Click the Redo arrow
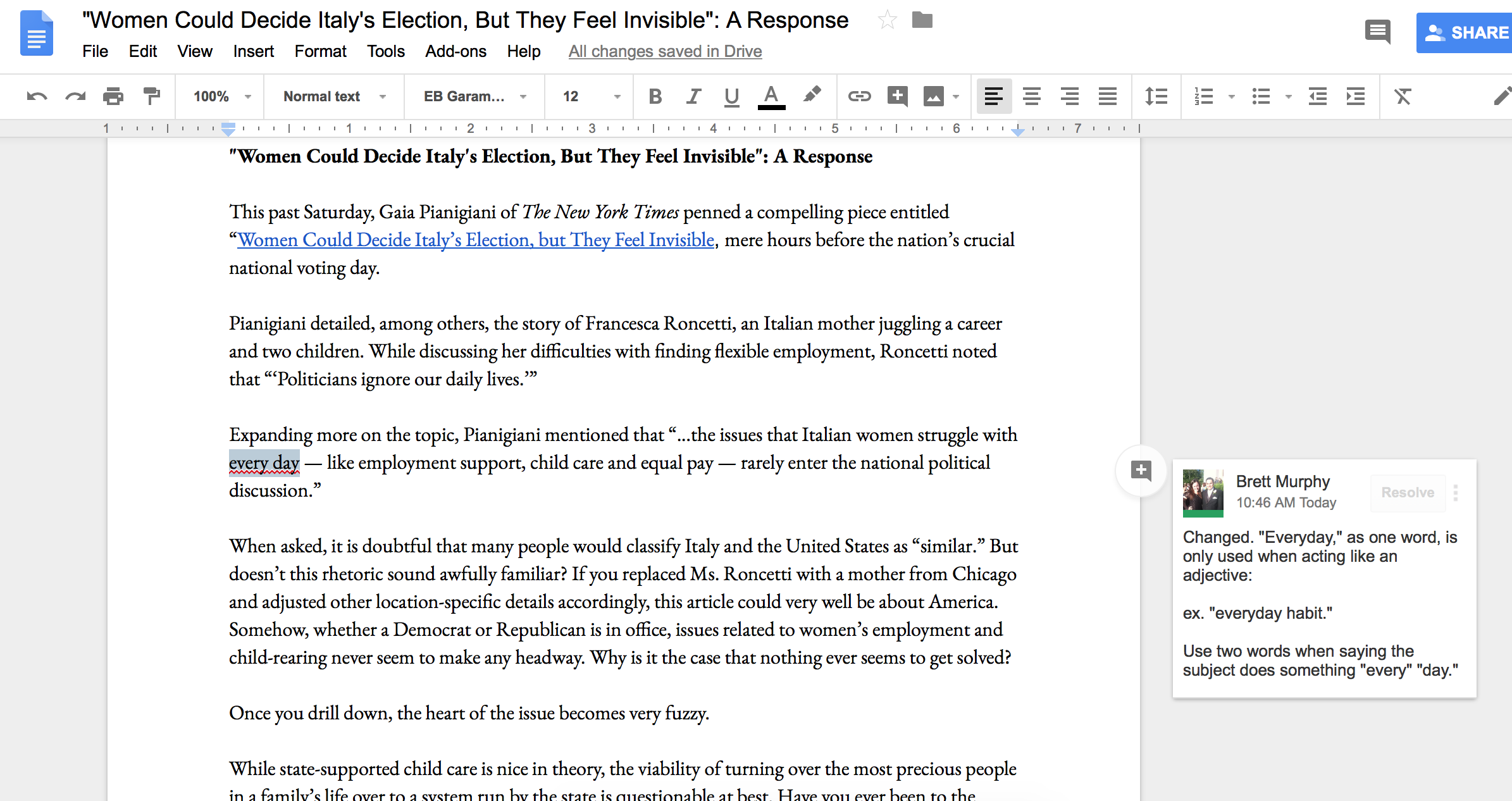The image size is (1512, 801). point(75,96)
